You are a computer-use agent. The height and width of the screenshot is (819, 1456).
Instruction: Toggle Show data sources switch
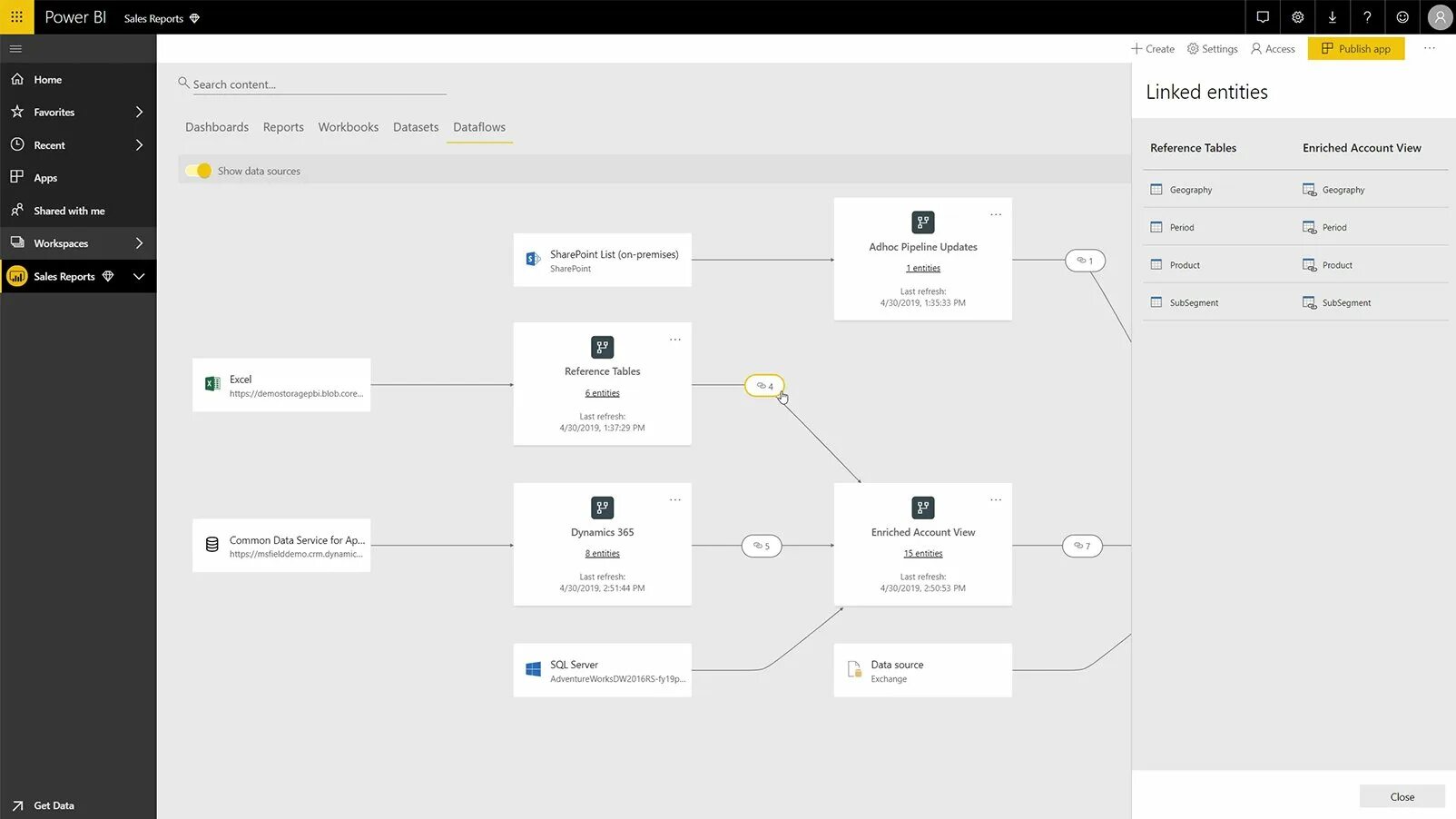pos(198,171)
